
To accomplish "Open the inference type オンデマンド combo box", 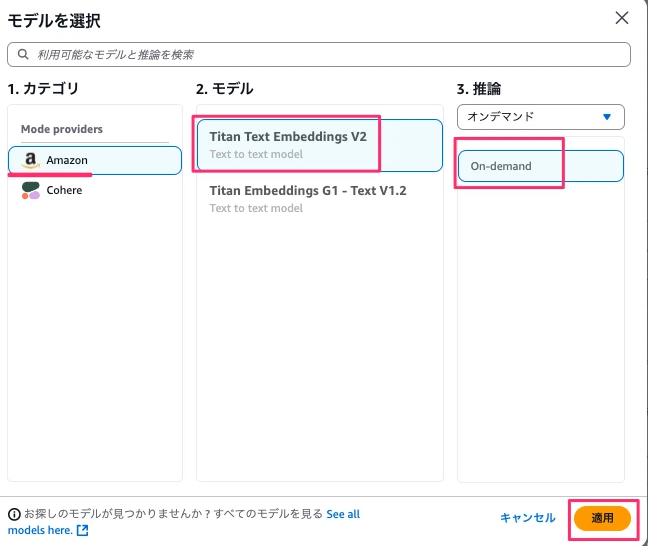I will pos(541,117).
